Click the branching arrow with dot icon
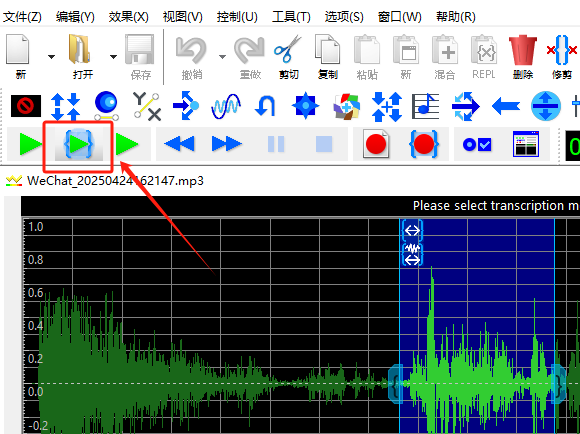Viewport: 580px width, 434px height. (186, 106)
